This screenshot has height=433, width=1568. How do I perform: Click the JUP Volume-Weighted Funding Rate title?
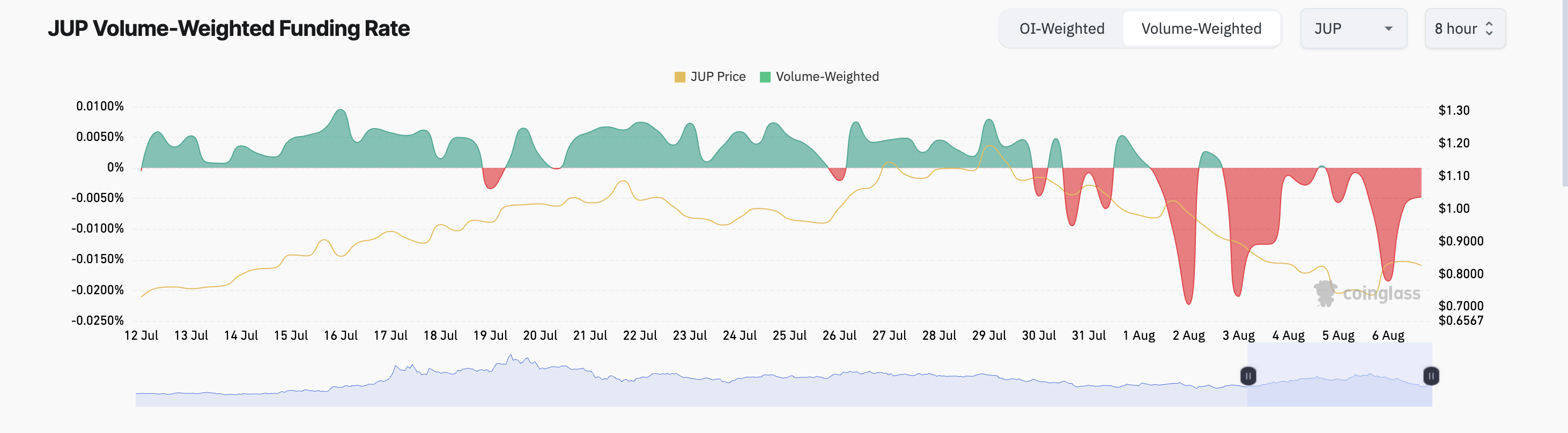click(x=229, y=28)
